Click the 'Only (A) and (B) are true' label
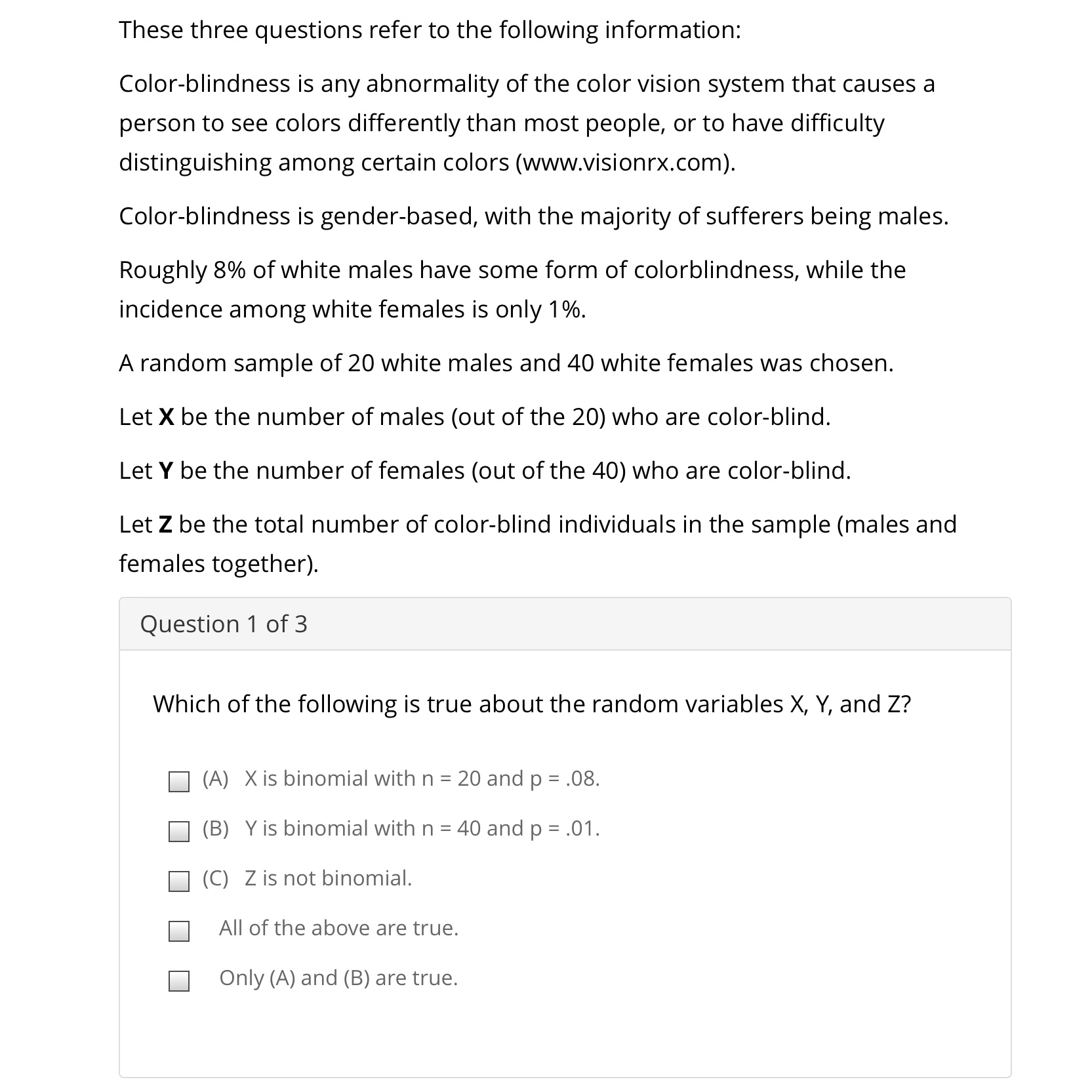This screenshot has height=1092, width=1092. [338, 979]
